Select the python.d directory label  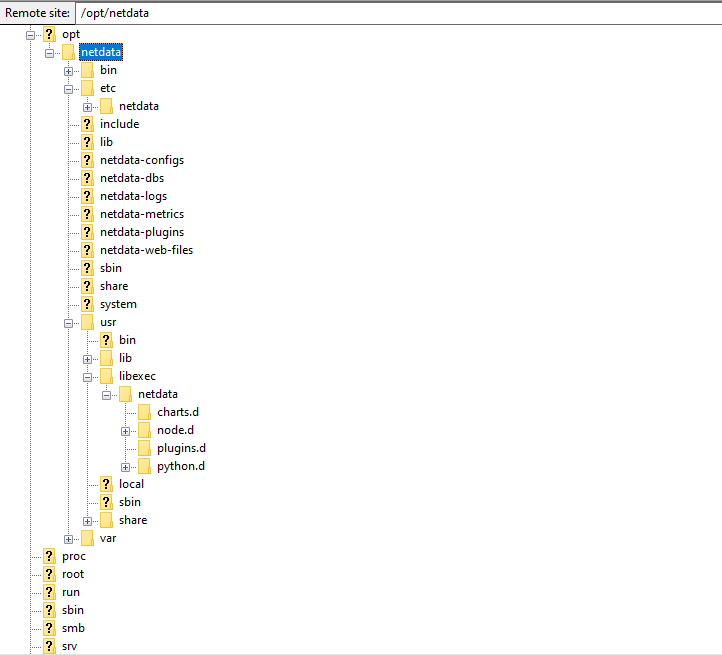pos(180,466)
